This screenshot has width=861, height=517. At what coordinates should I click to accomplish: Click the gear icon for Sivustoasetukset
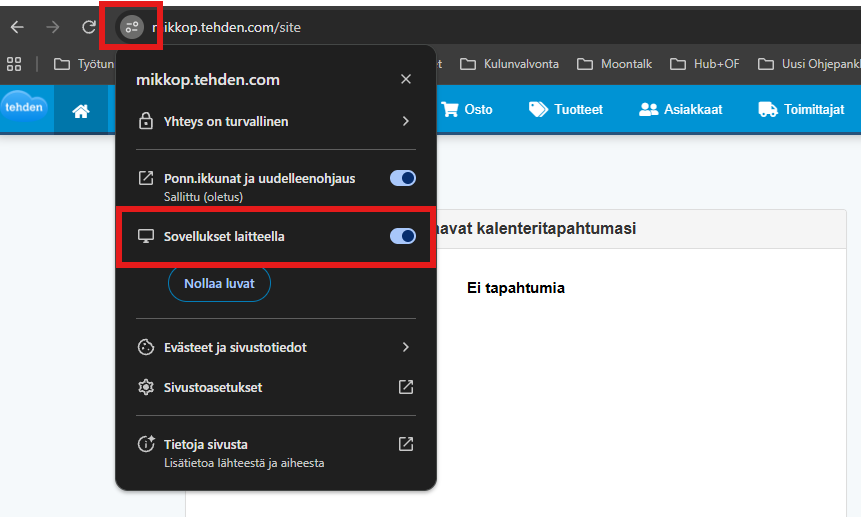point(146,387)
